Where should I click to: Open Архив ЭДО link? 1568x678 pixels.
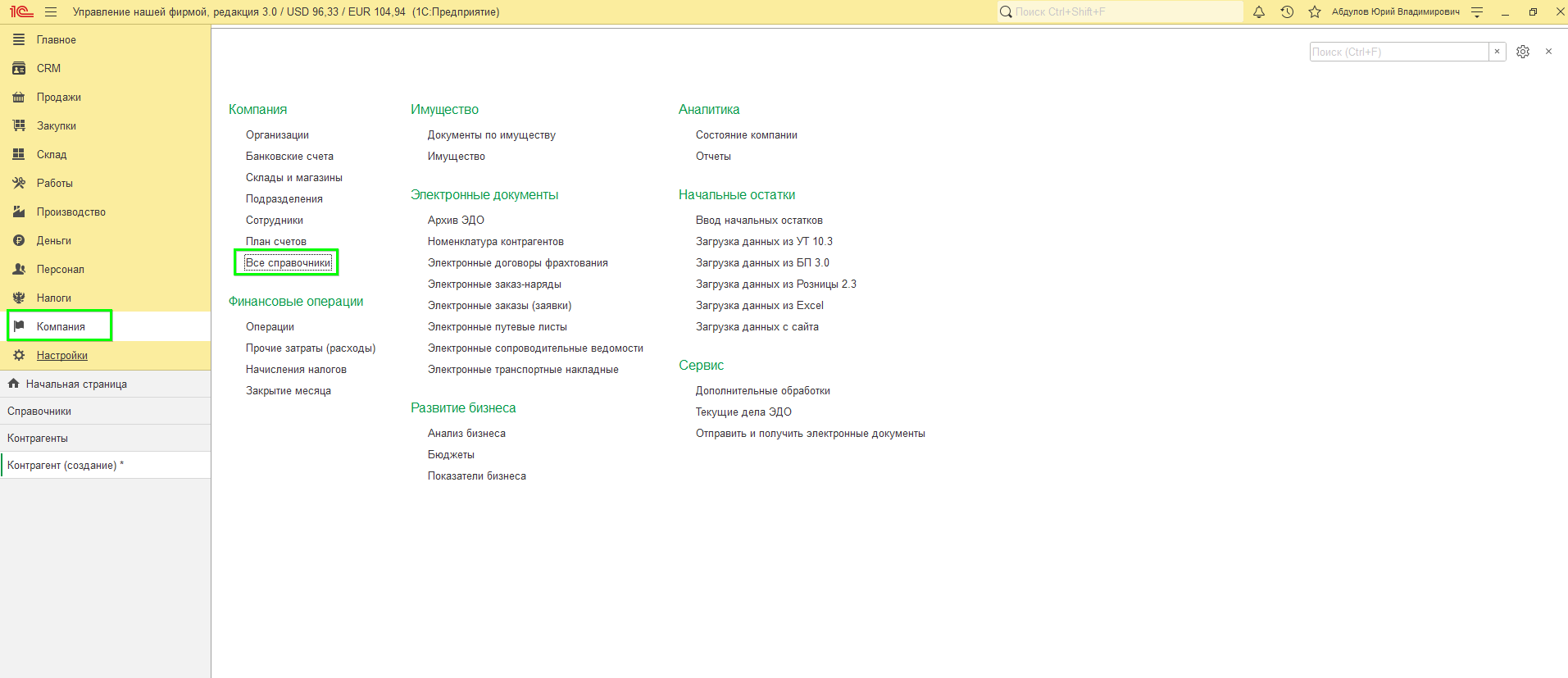click(x=456, y=220)
